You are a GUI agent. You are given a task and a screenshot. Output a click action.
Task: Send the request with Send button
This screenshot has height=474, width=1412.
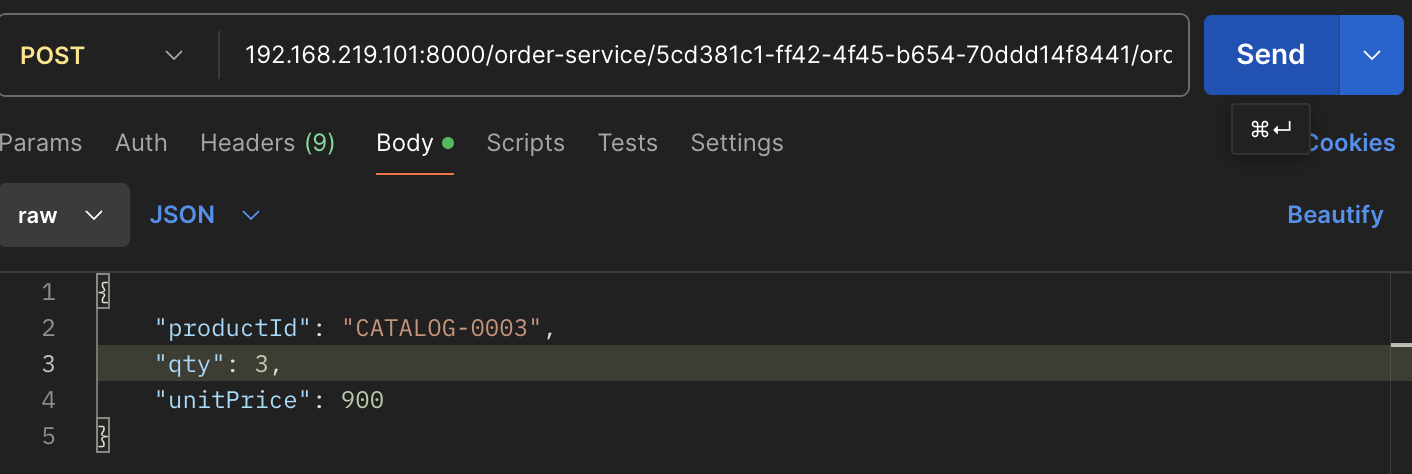point(1270,55)
